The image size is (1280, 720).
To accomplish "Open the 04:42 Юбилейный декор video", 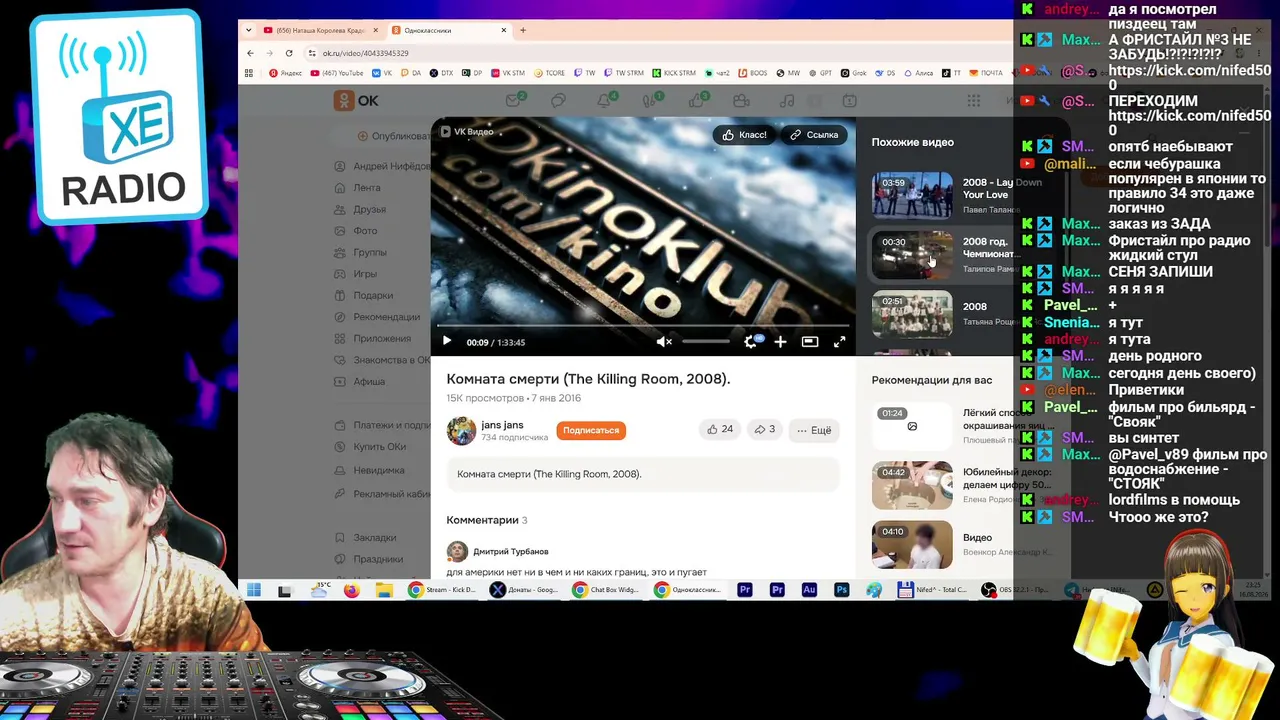I will tap(912, 485).
